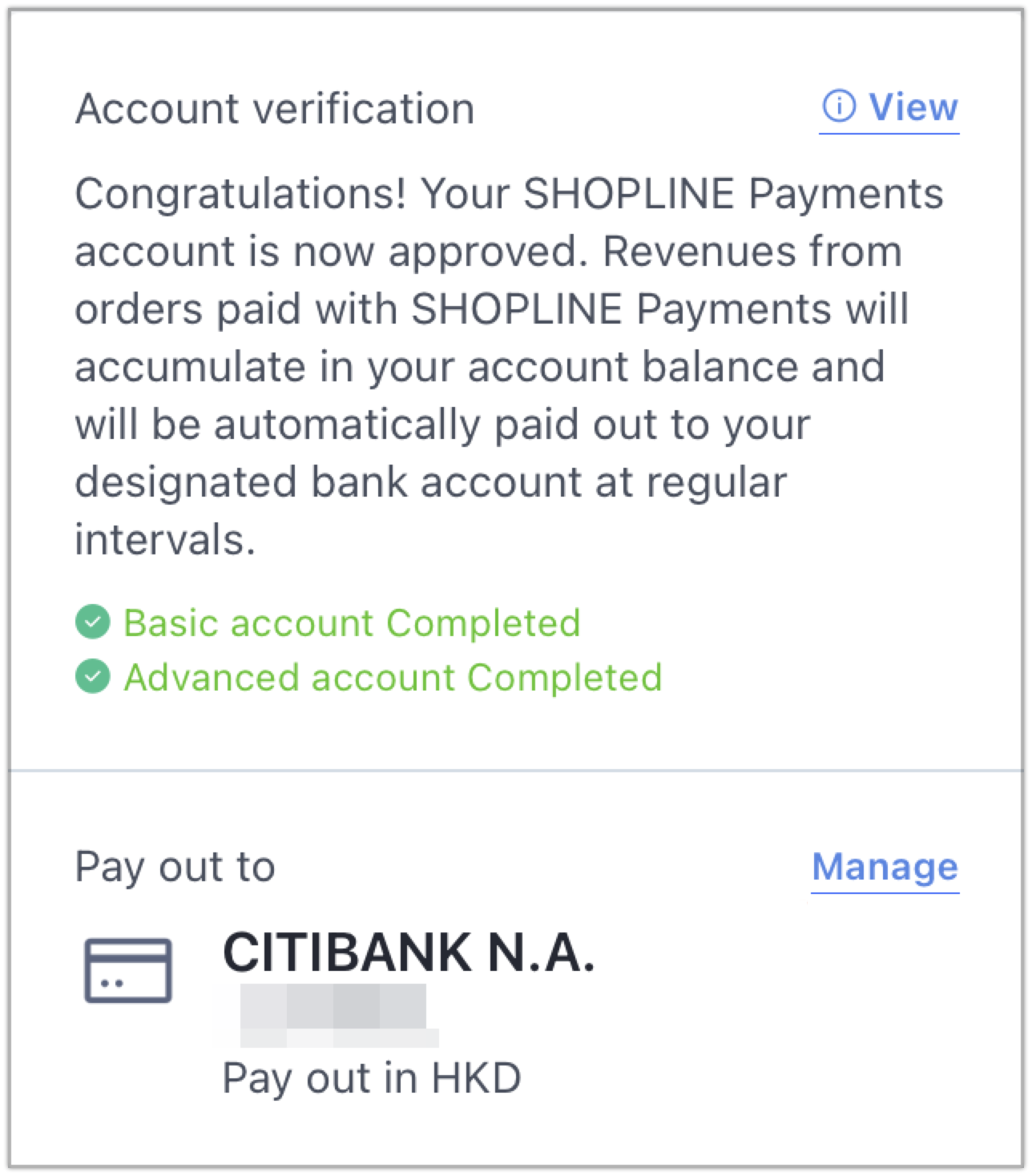Select the Advanced account Completed status text

393,677
